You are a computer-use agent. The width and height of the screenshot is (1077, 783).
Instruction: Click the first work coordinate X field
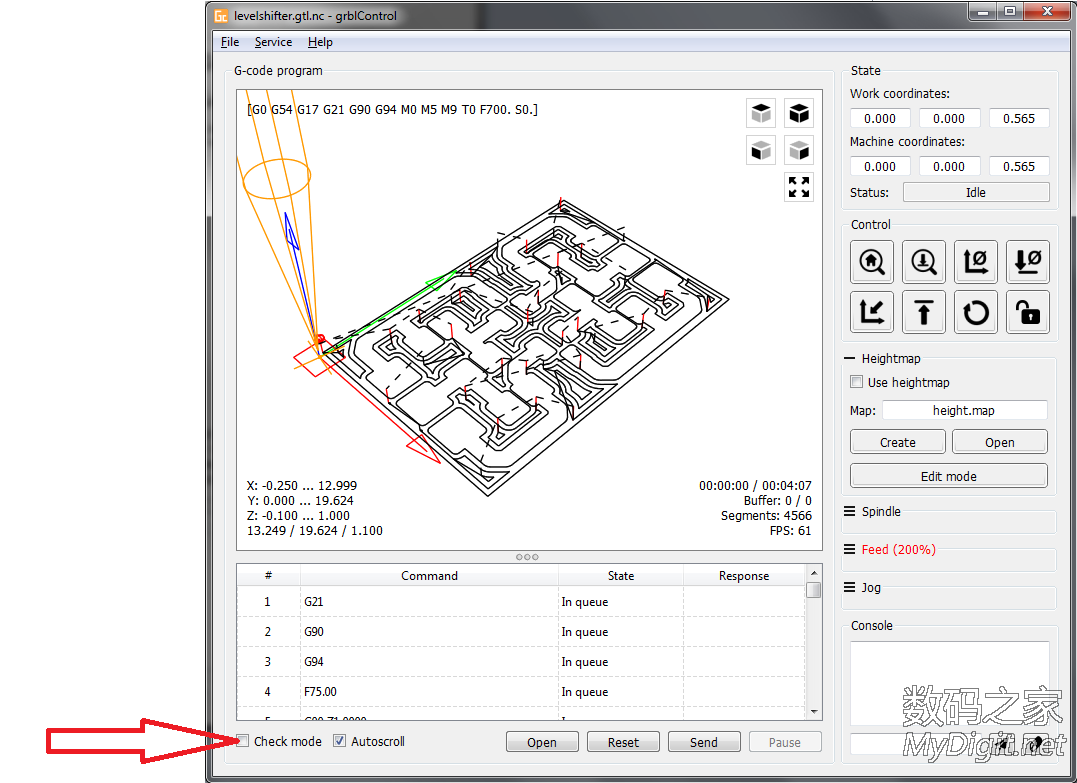click(x=880, y=118)
